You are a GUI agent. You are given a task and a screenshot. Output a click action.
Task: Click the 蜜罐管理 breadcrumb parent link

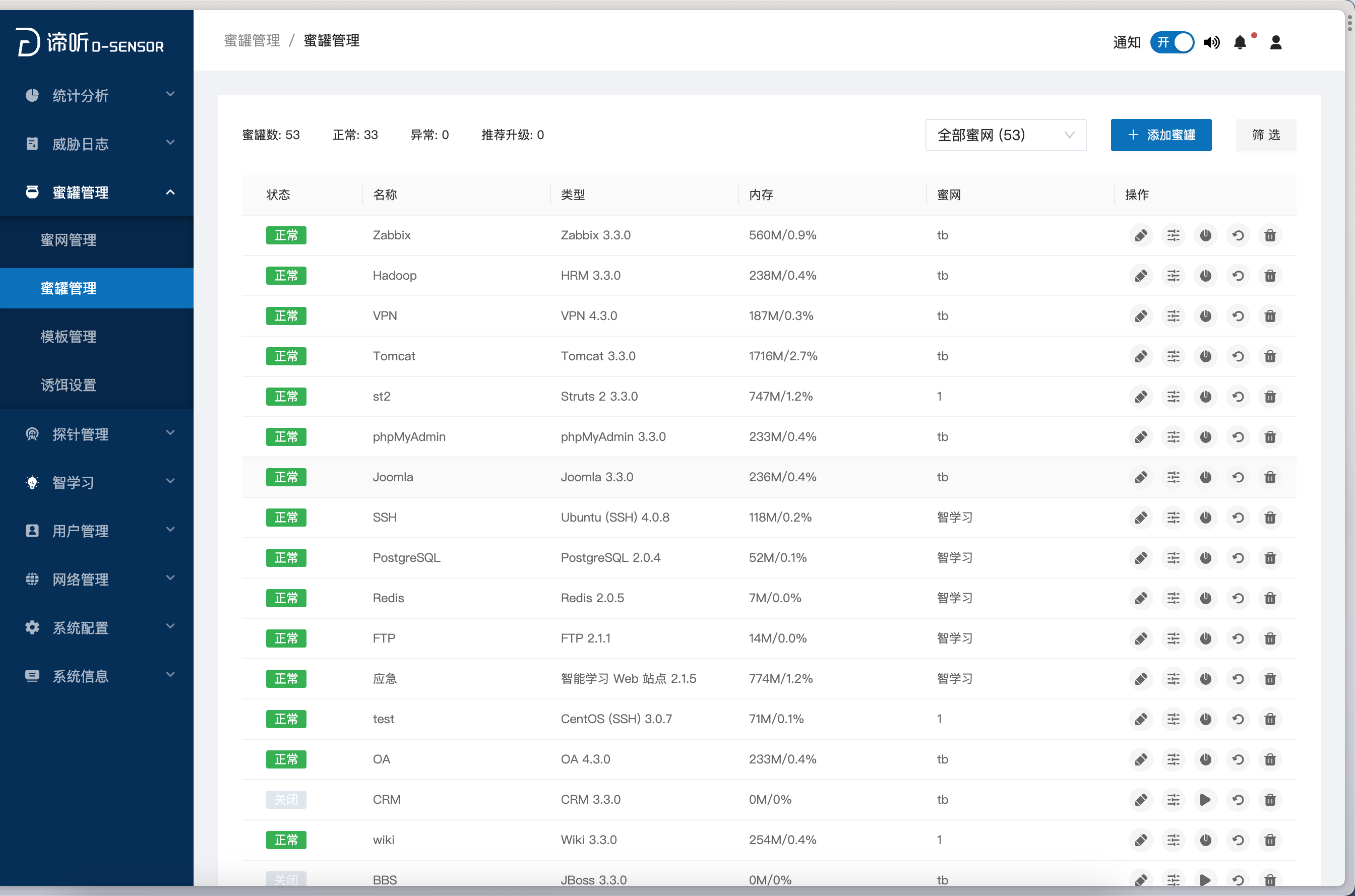coord(252,41)
